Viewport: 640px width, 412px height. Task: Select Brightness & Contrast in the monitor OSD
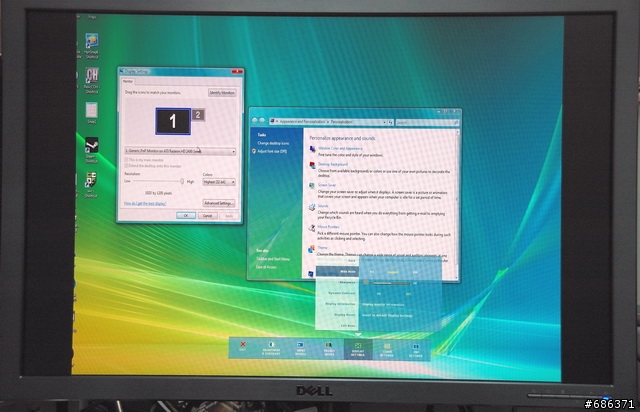click(x=271, y=349)
